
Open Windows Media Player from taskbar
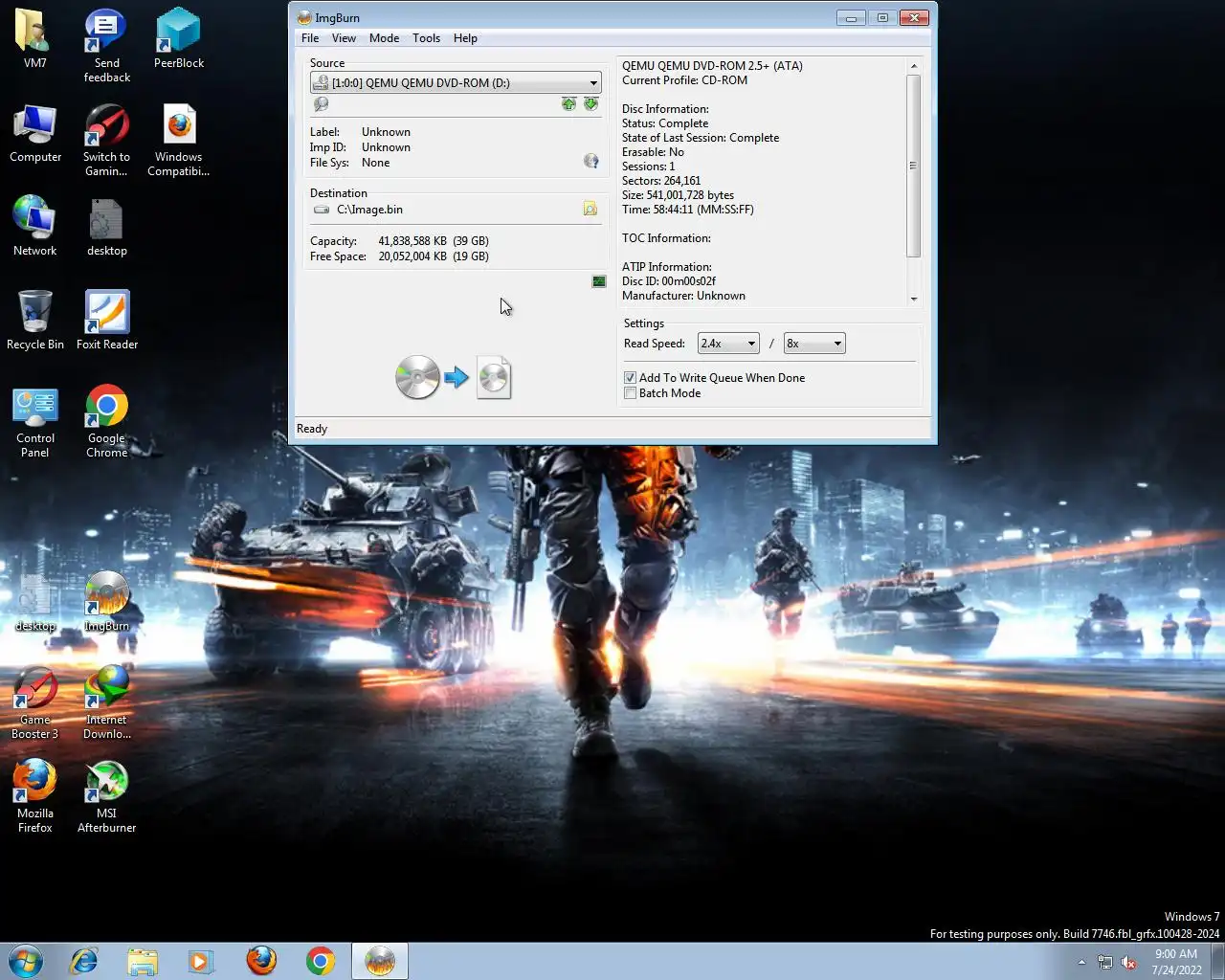pyautogui.click(x=201, y=961)
